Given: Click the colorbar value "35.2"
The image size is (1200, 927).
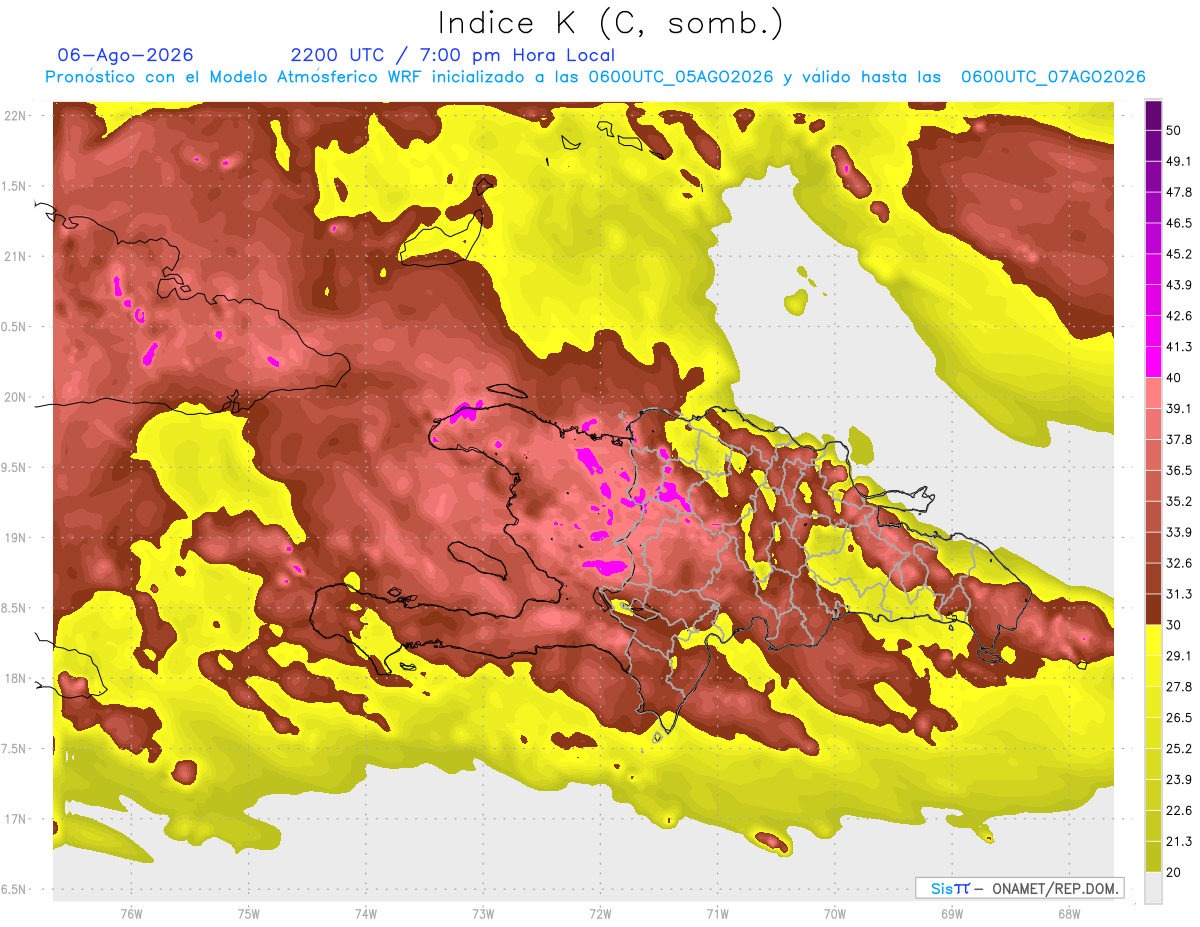Looking at the screenshot, I should (1179, 501).
